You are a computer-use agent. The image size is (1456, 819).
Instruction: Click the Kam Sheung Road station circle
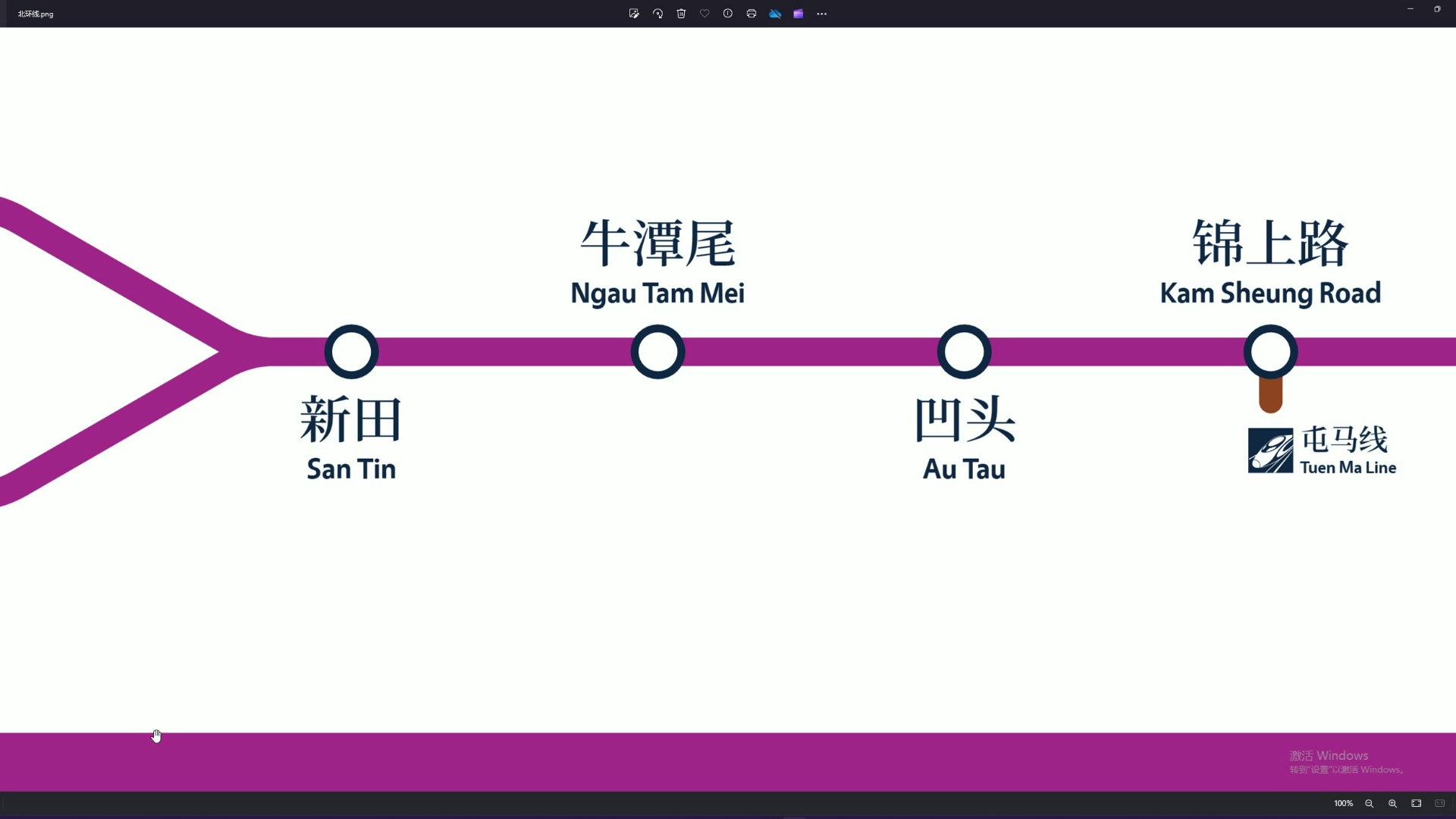pos(1271,352)
